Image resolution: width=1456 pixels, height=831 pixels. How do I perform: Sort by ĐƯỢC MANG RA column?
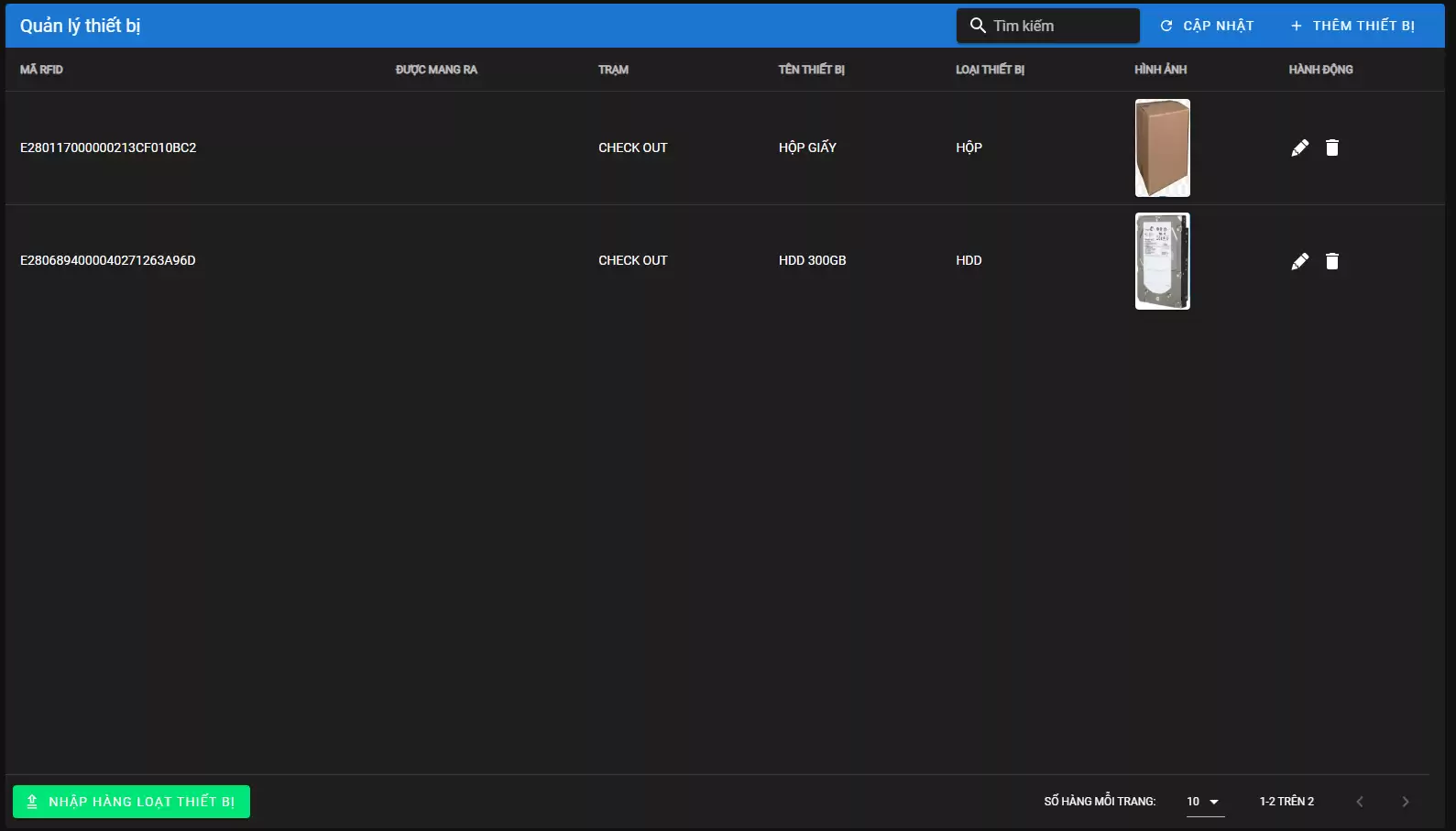(436, 70)
